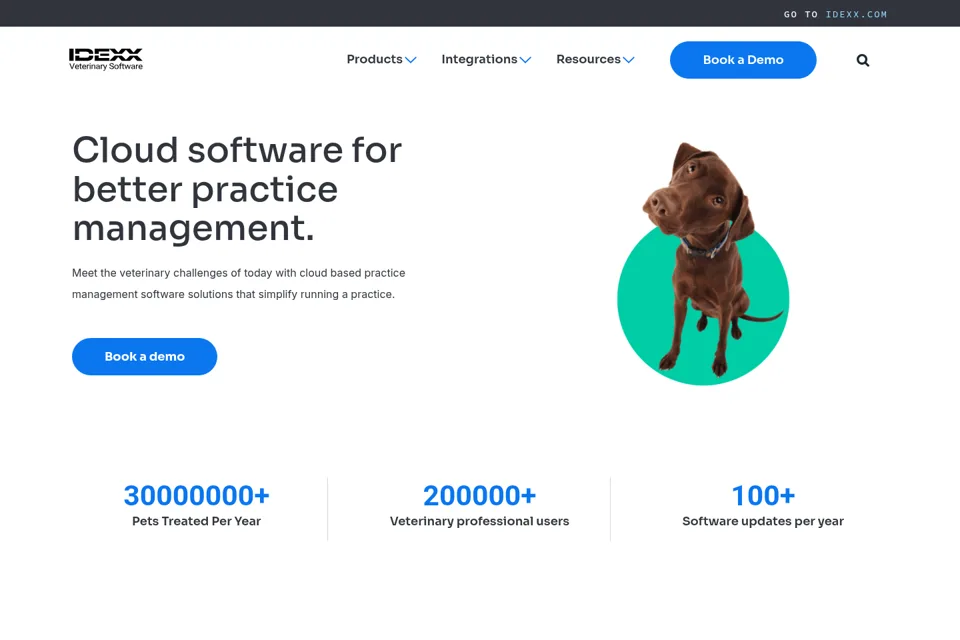Viewport: 960px width, 640px height.
Task: Click the 'GO TO' text in top bar
Action: 801,14
